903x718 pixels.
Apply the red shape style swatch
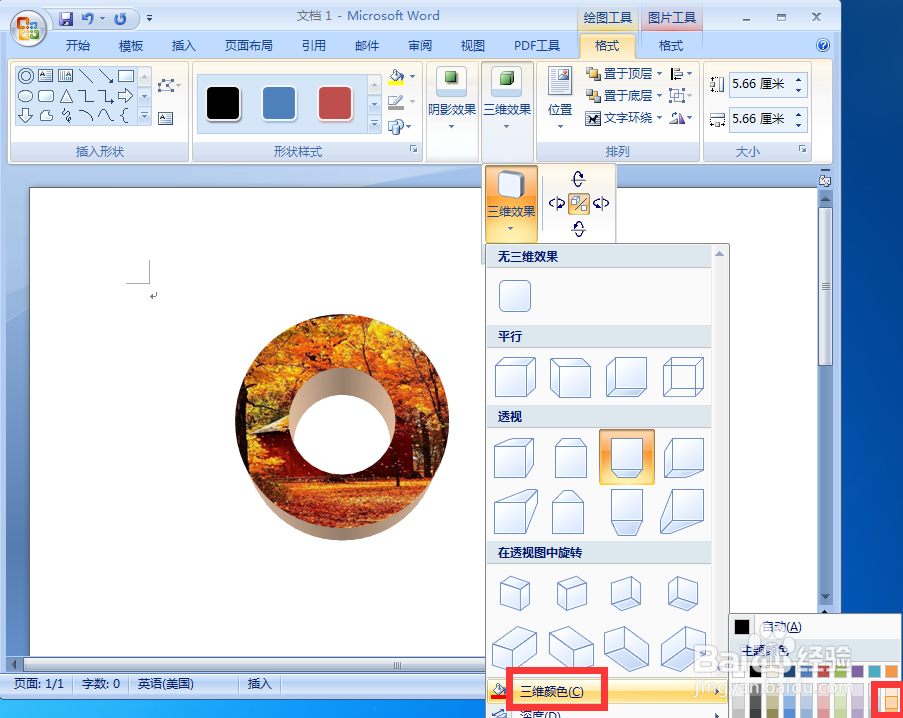coord(335,104)
